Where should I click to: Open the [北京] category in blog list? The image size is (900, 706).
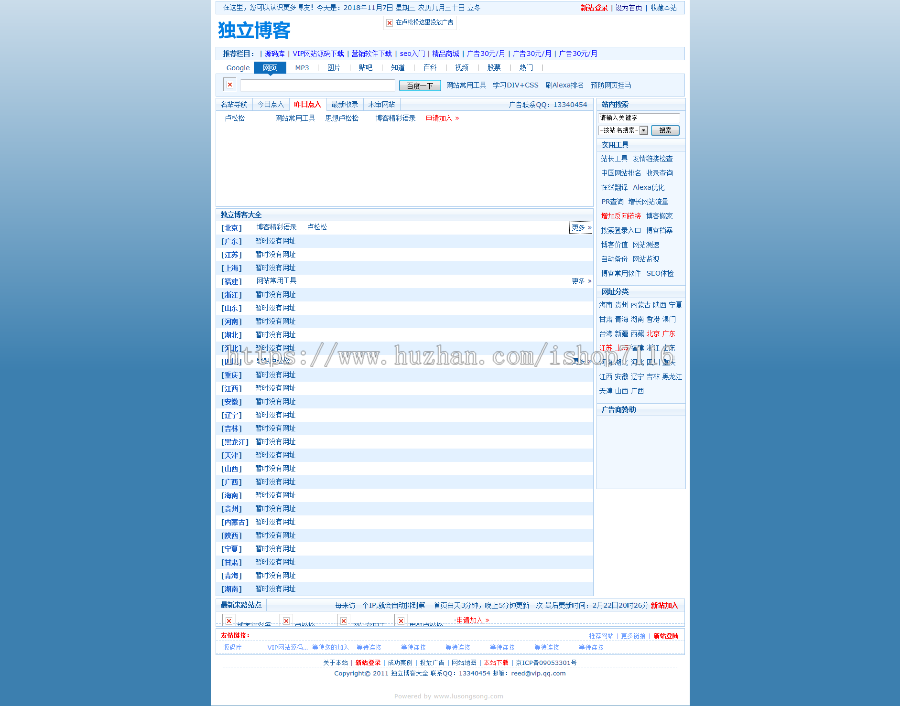click(x=231, y=228)
